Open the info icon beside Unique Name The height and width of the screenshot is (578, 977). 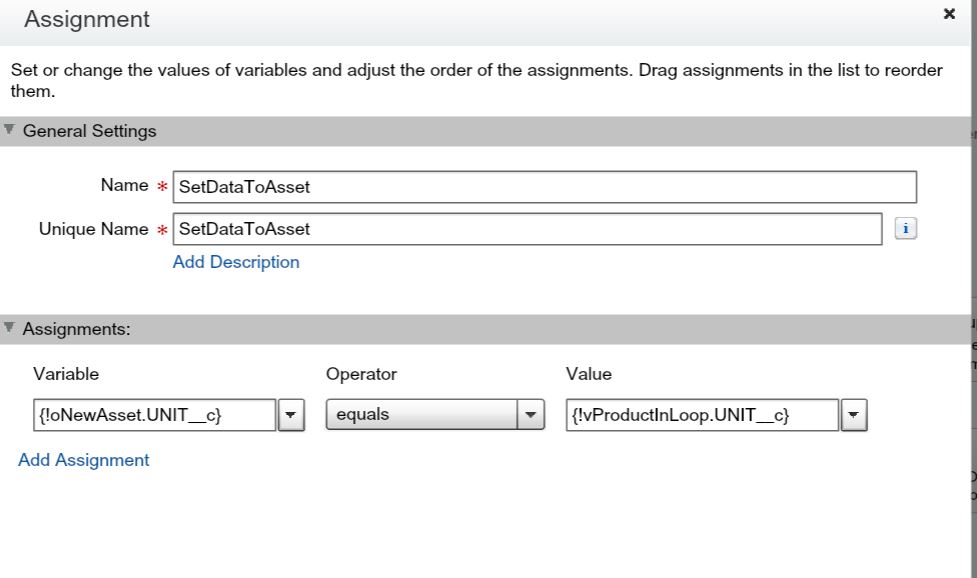click(x=905, y=229)
